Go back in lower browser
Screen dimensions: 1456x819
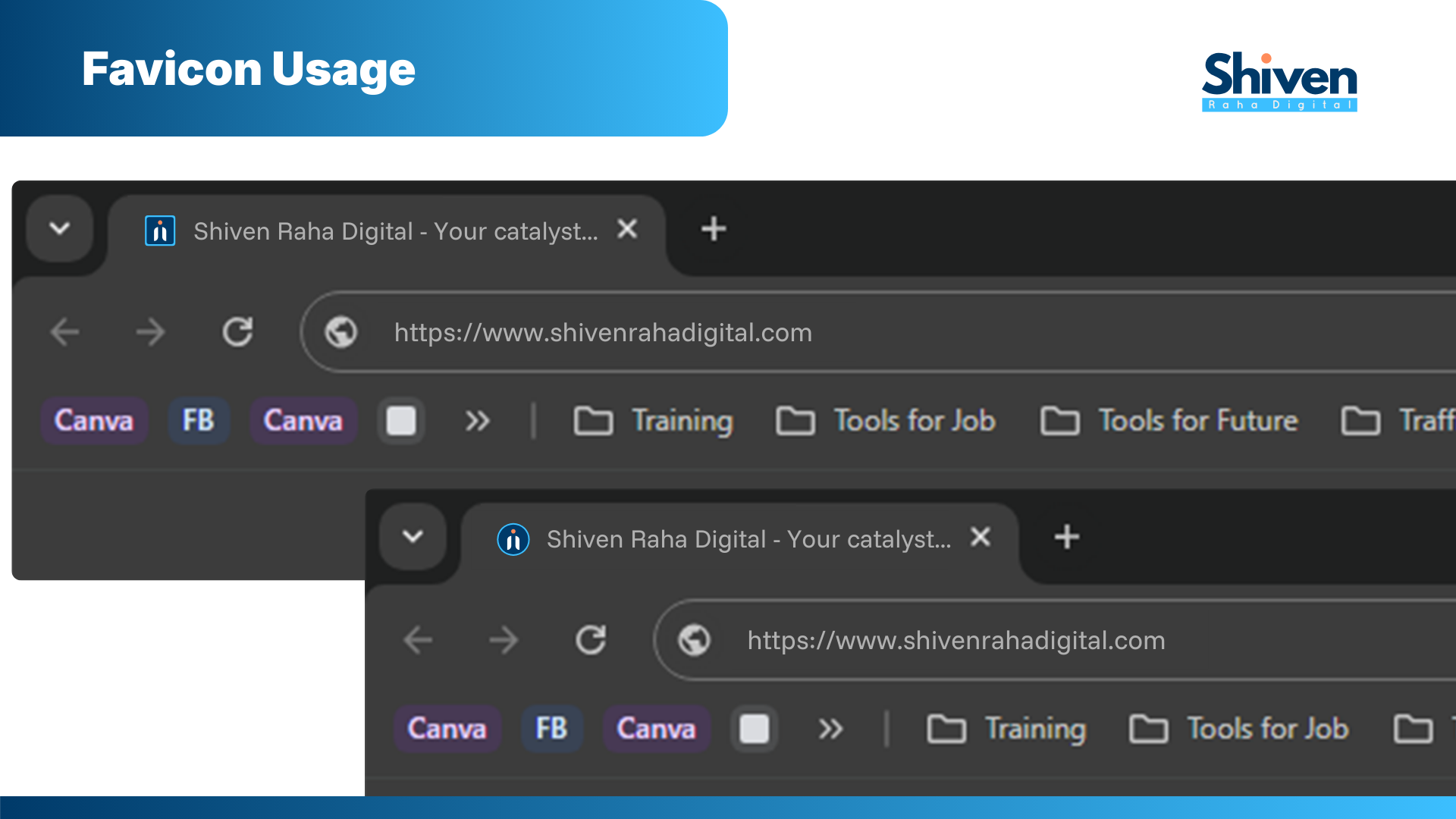[418, 640]
